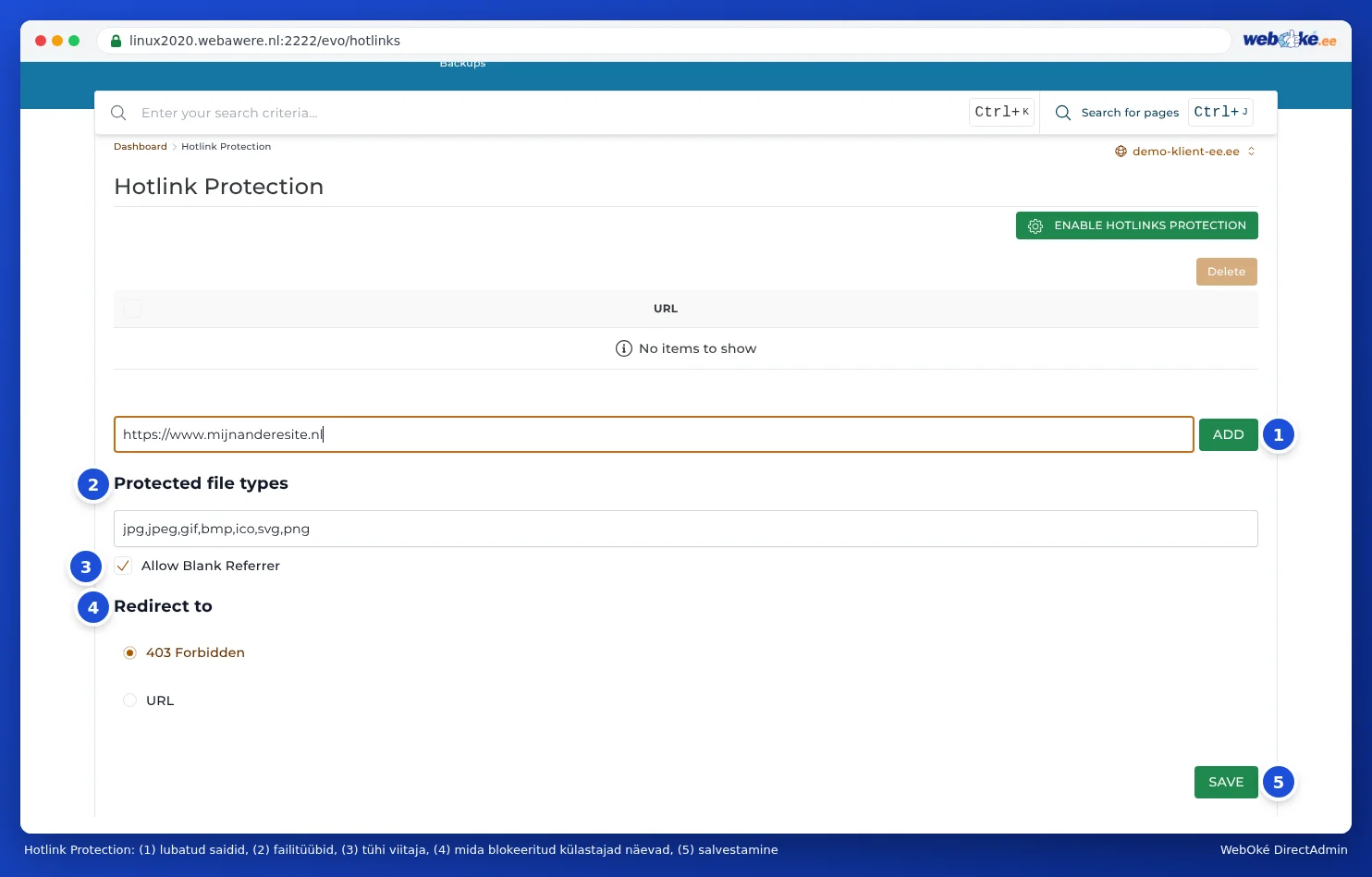Click the Enable Hotlinks Protection button

click(1137, 225)
